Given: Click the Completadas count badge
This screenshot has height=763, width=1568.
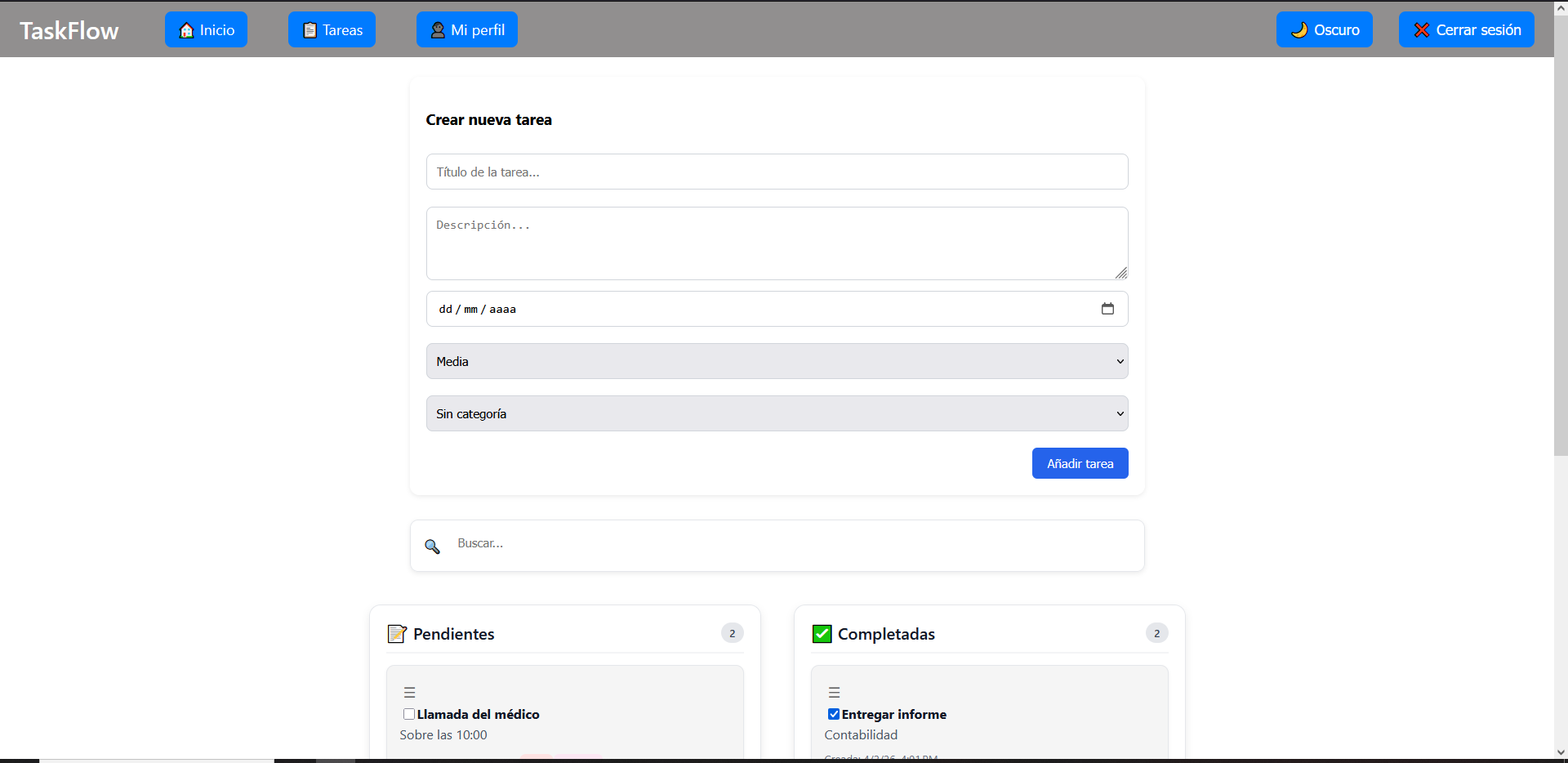Looking at the screenshot, I should pyautogui.click(x=1156, y=633).
